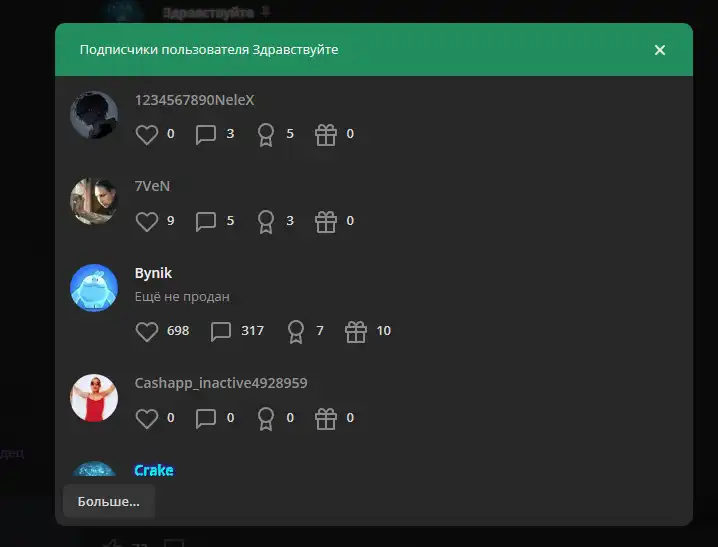Click the dialog title 'Подписчики пользователя Здравствуйте'

[209, 49]
